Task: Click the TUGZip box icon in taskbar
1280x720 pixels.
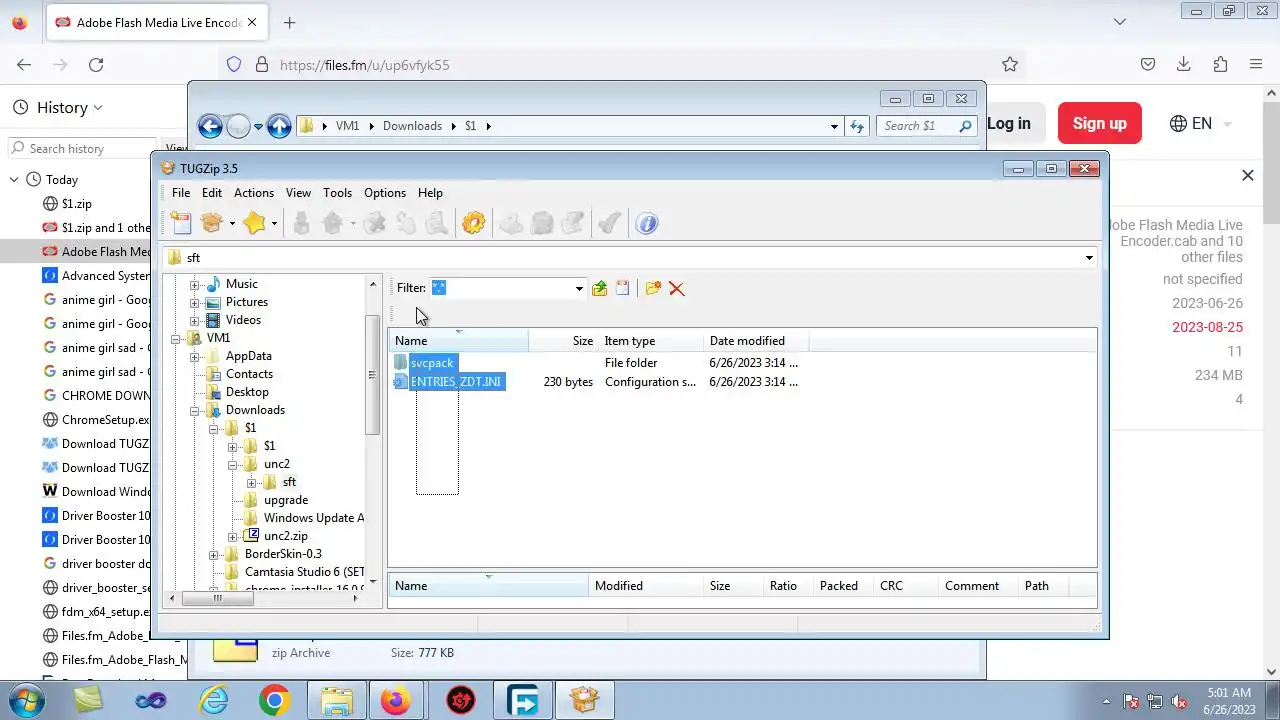Action: (584, 701)
